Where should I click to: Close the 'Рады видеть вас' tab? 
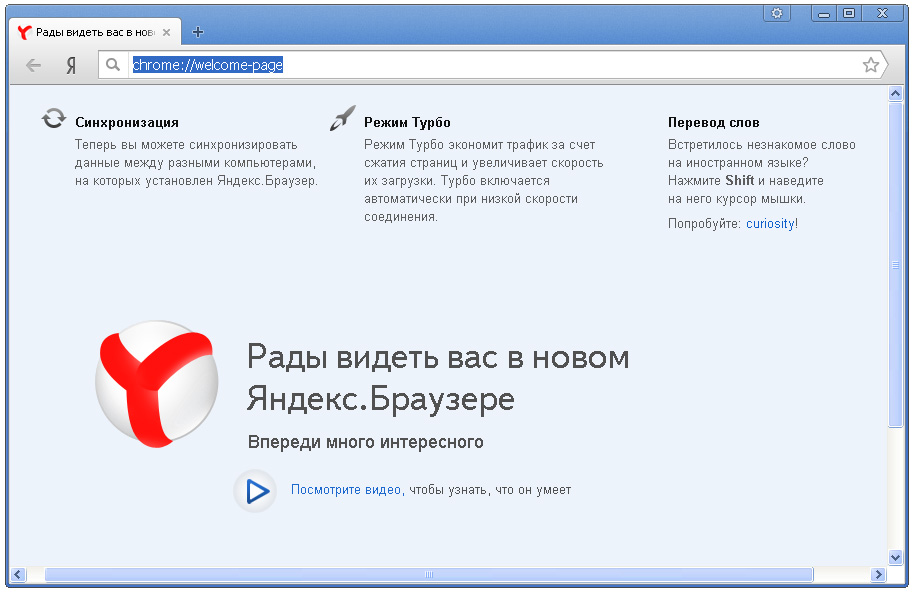click(x=166, y=33)
